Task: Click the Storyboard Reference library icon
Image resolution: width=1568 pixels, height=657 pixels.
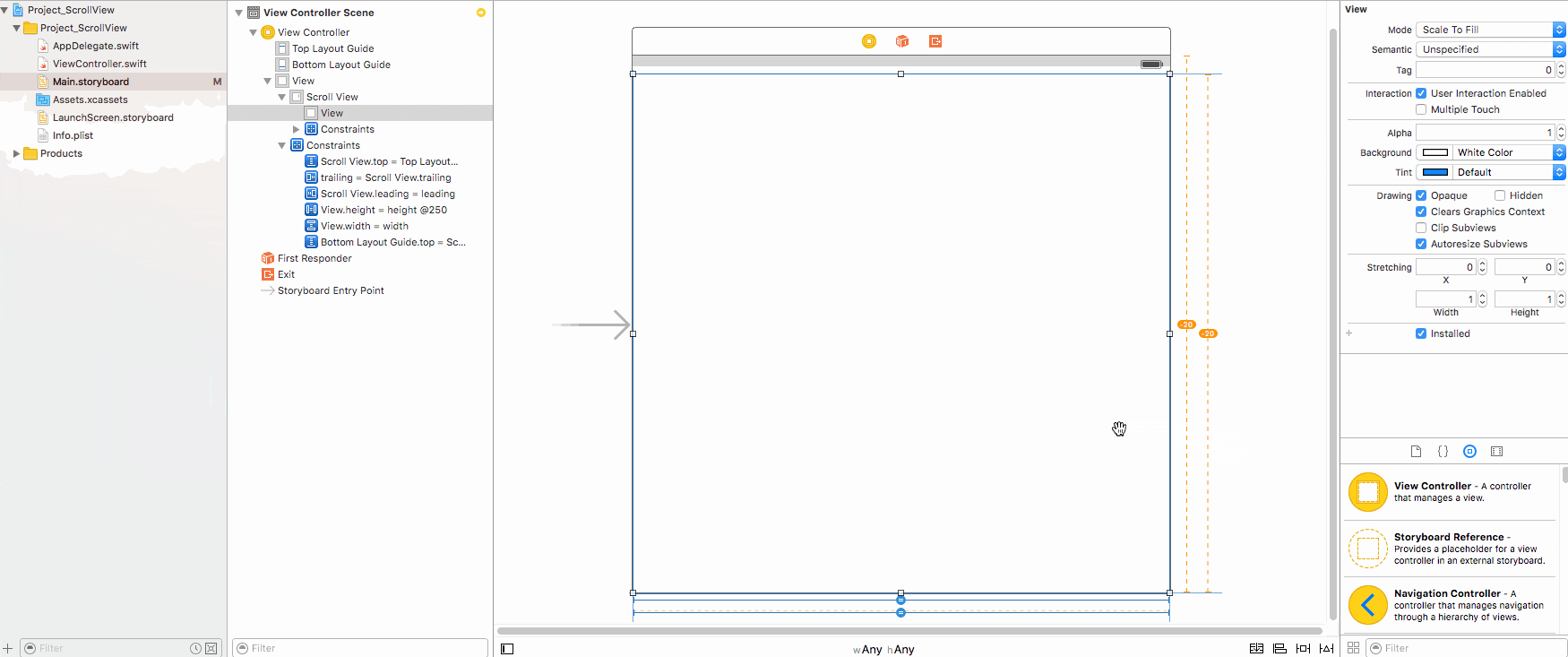Action: (1367, 549)
